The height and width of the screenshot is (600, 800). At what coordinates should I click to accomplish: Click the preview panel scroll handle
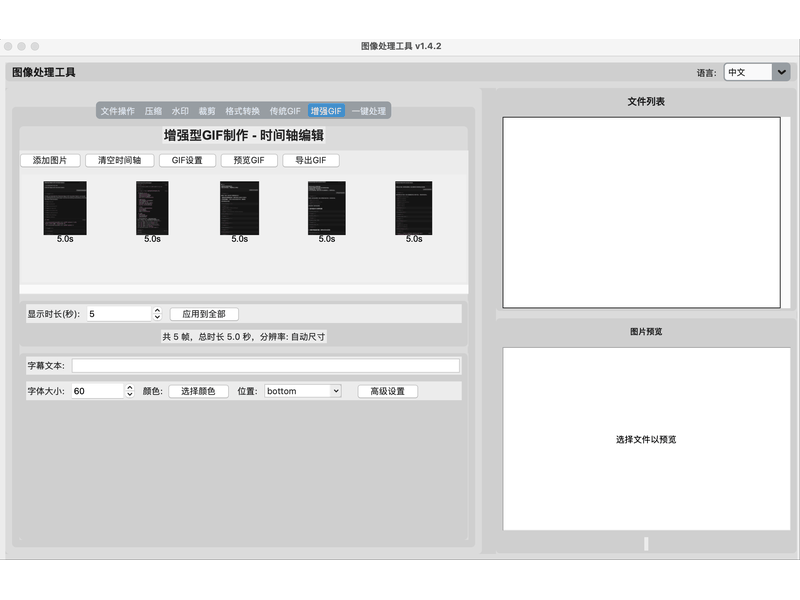point(646,543)
